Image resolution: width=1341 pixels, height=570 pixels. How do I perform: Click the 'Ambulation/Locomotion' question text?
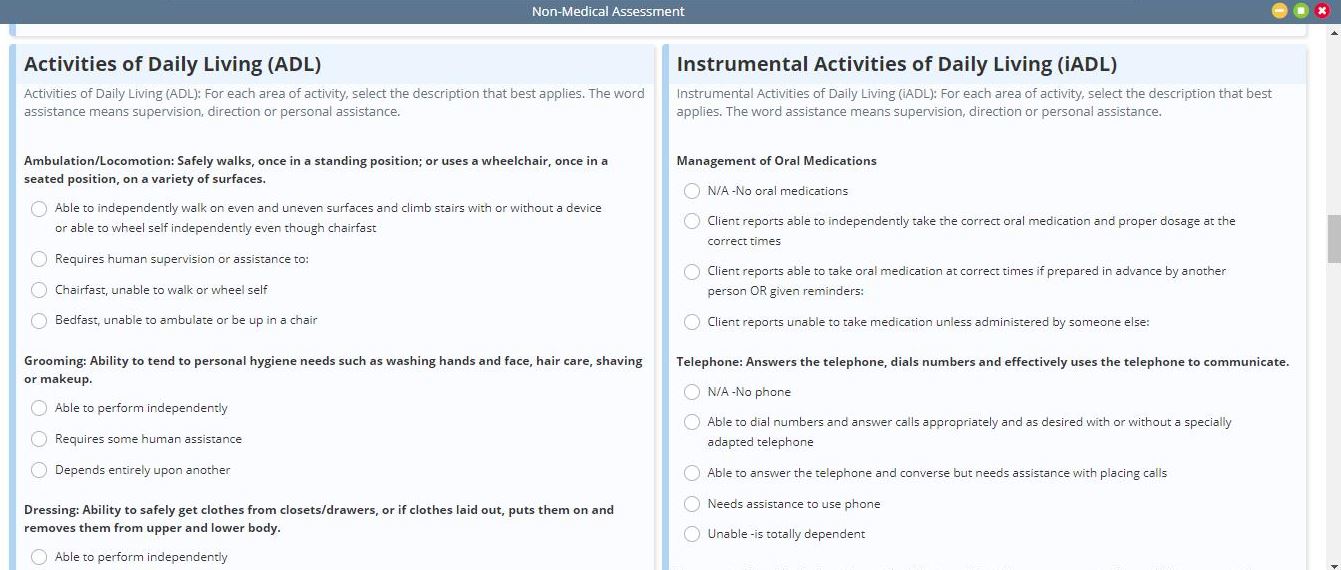[x=316, y=170]
